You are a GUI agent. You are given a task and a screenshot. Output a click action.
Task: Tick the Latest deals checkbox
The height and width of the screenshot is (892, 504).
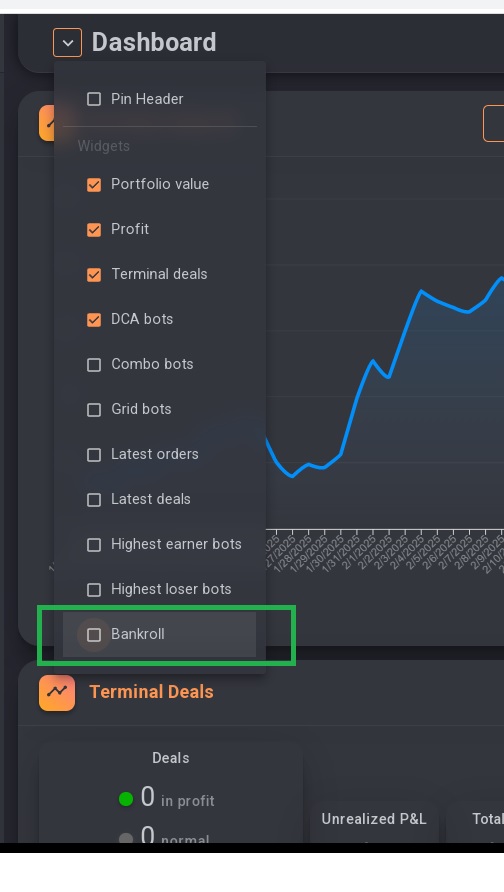tap(94, 499)
